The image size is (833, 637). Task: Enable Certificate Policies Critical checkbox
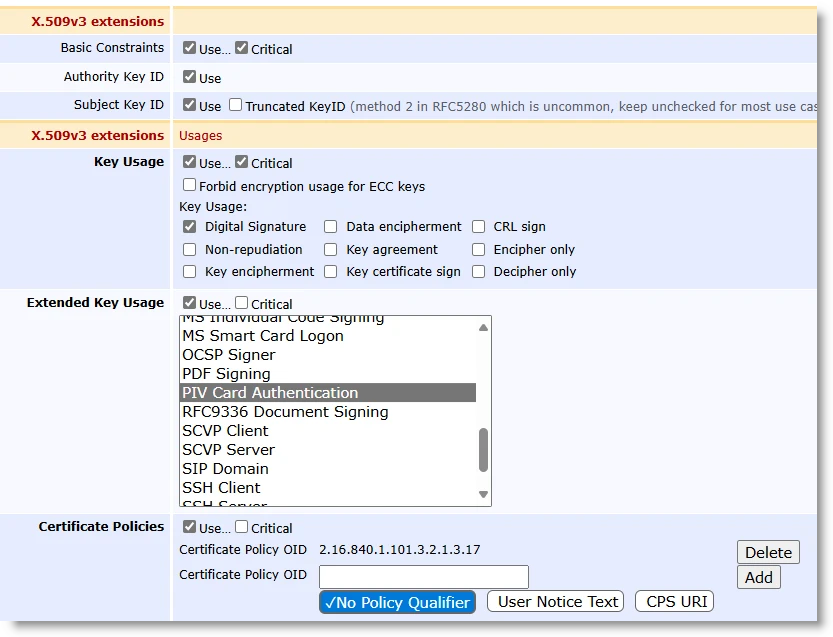[x=241, y=526]
